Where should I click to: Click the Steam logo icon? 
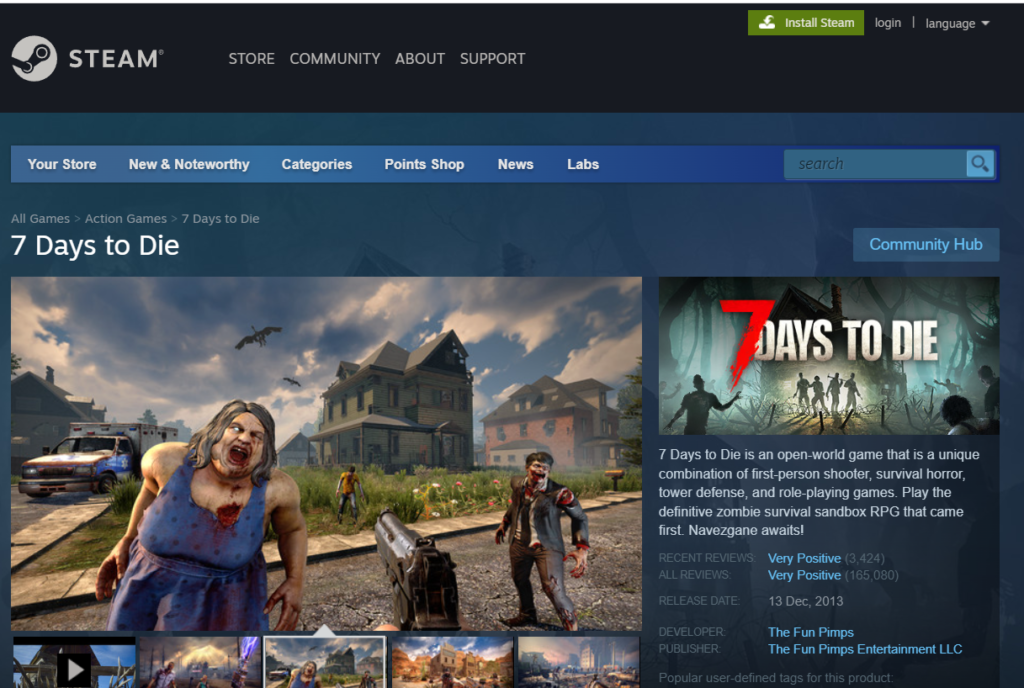tap(34, 58)
